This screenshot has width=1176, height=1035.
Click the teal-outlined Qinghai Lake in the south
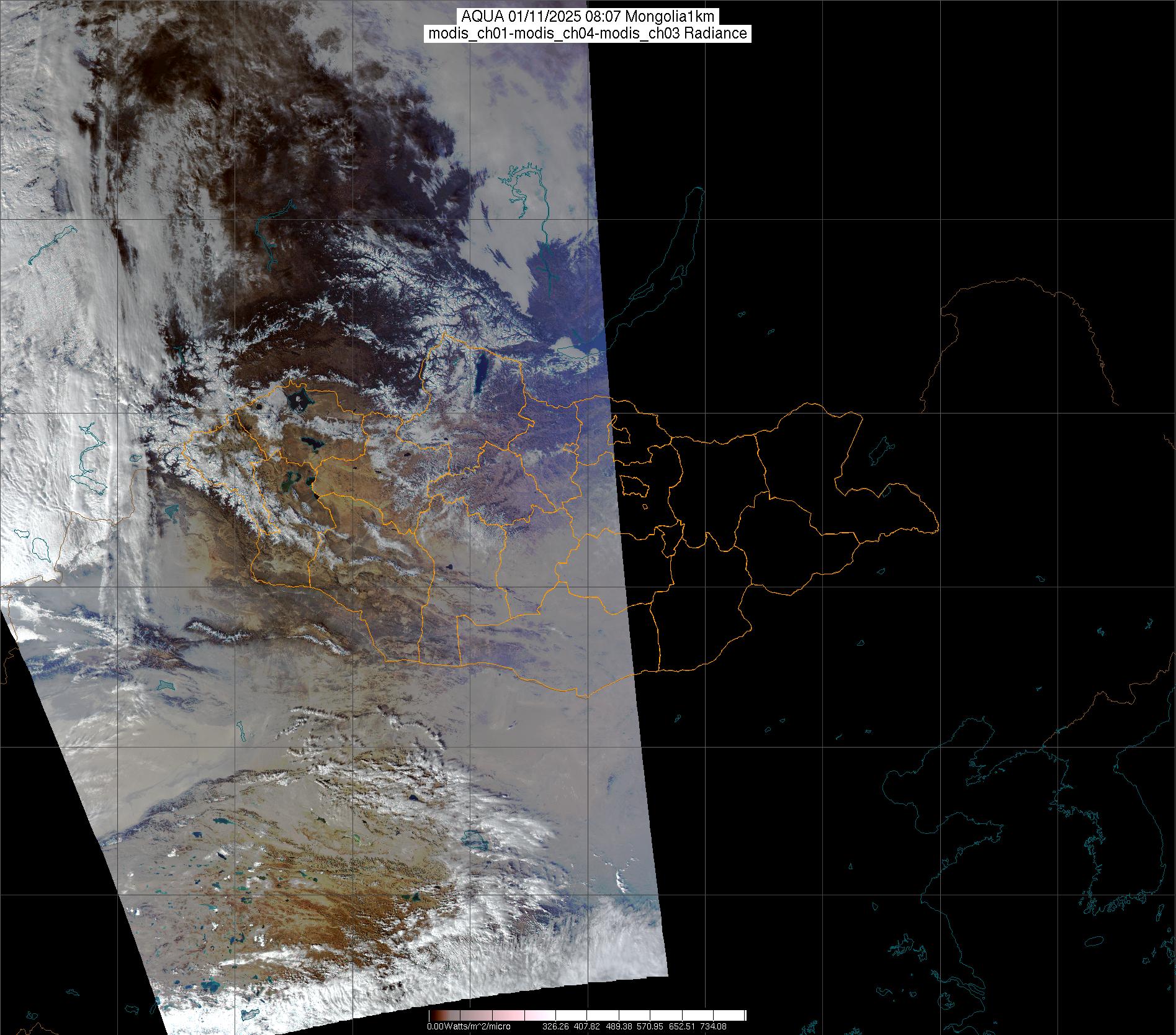(475, 839)
